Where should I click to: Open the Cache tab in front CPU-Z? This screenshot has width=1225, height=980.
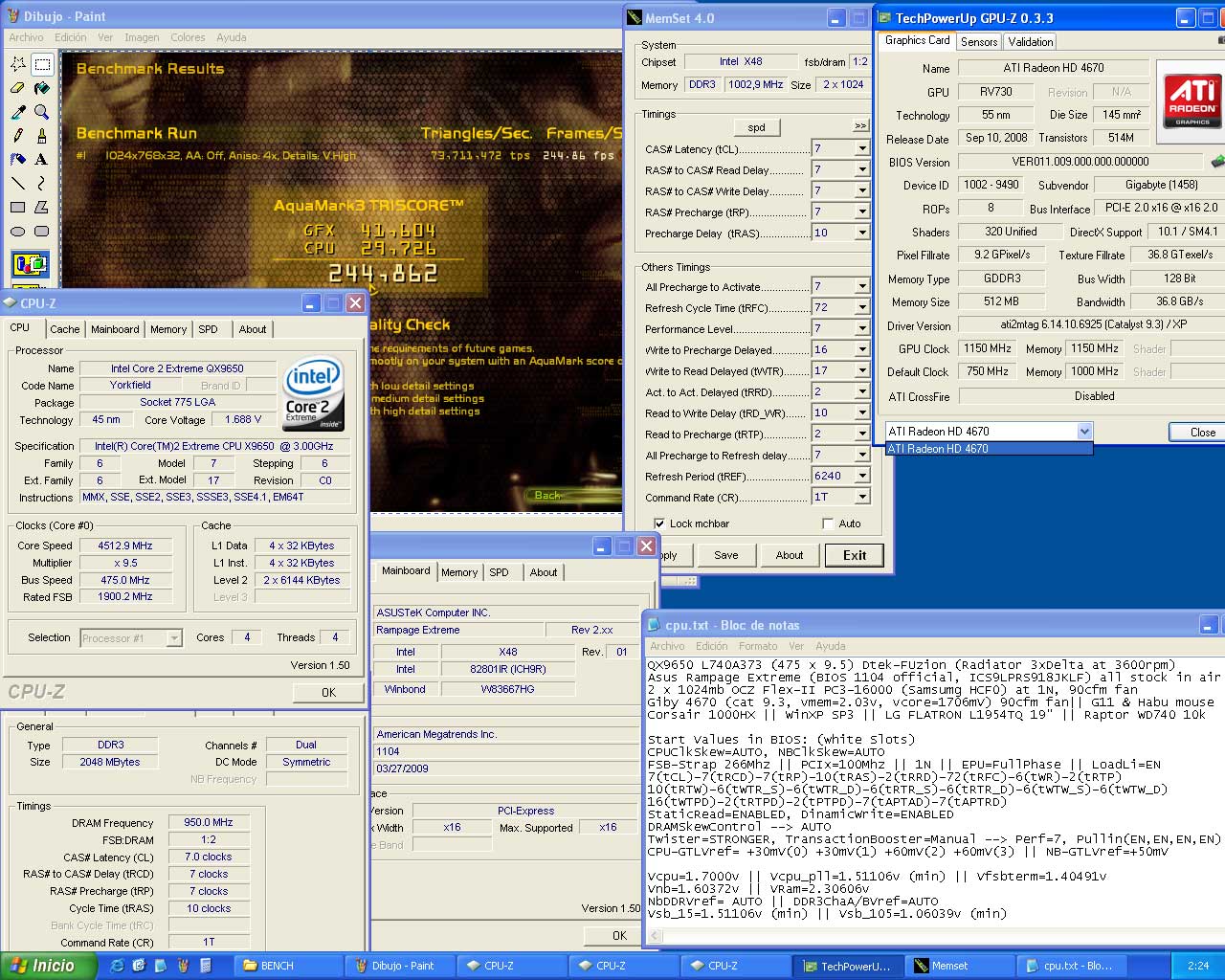click(65, 329)
